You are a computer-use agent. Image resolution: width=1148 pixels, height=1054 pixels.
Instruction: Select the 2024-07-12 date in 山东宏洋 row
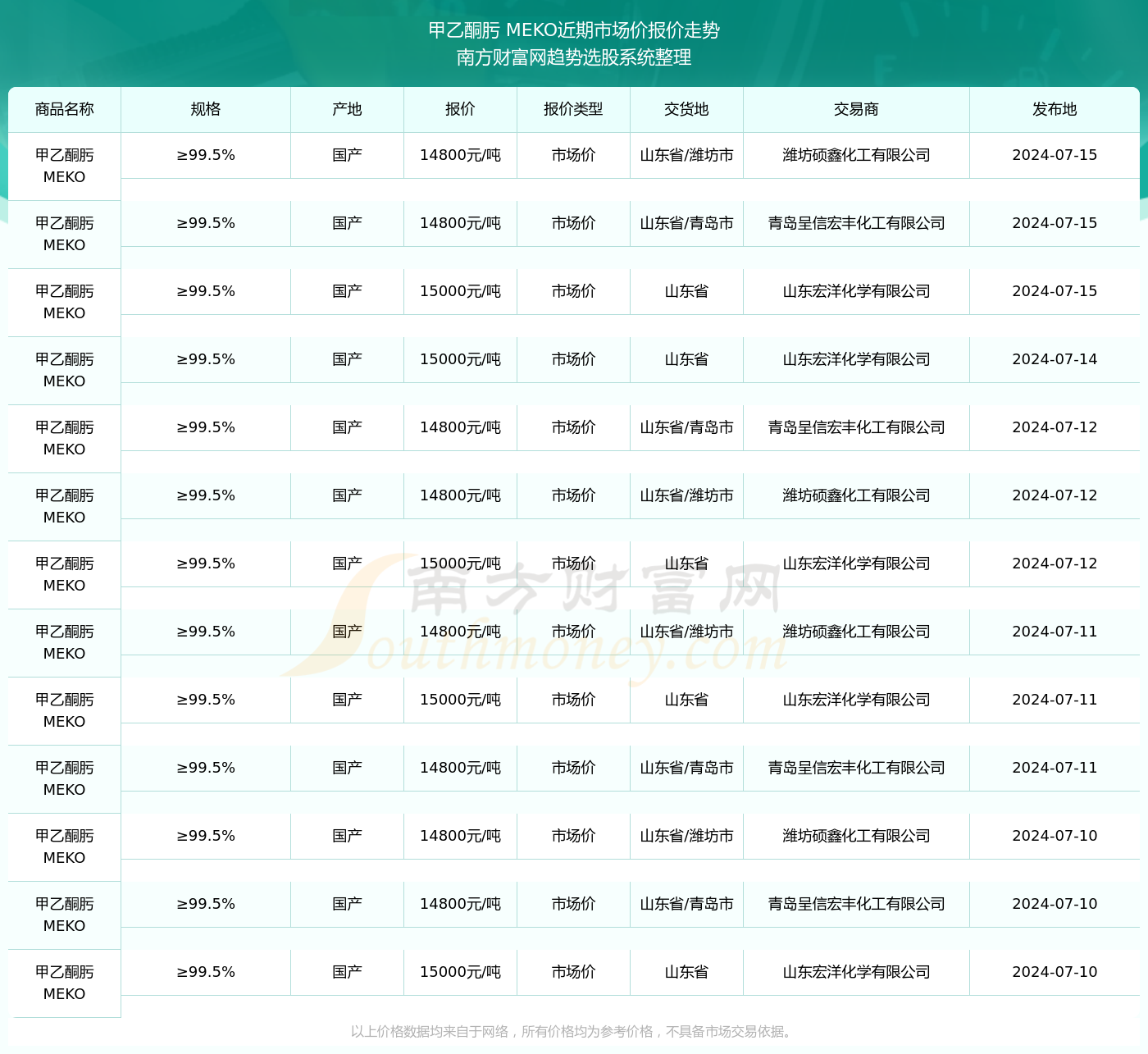tap(1055, 564)
